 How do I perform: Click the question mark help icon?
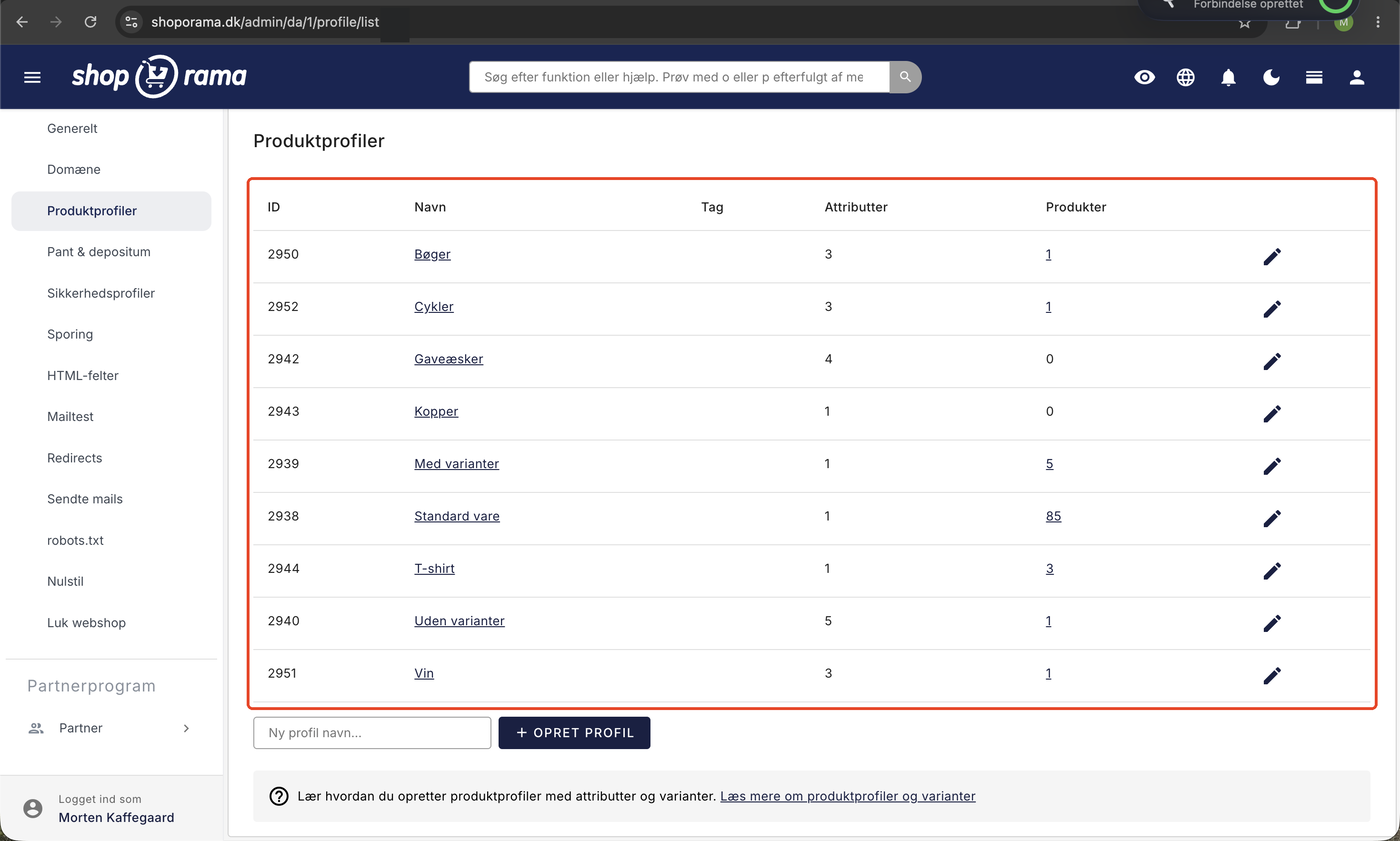point(280,796)
